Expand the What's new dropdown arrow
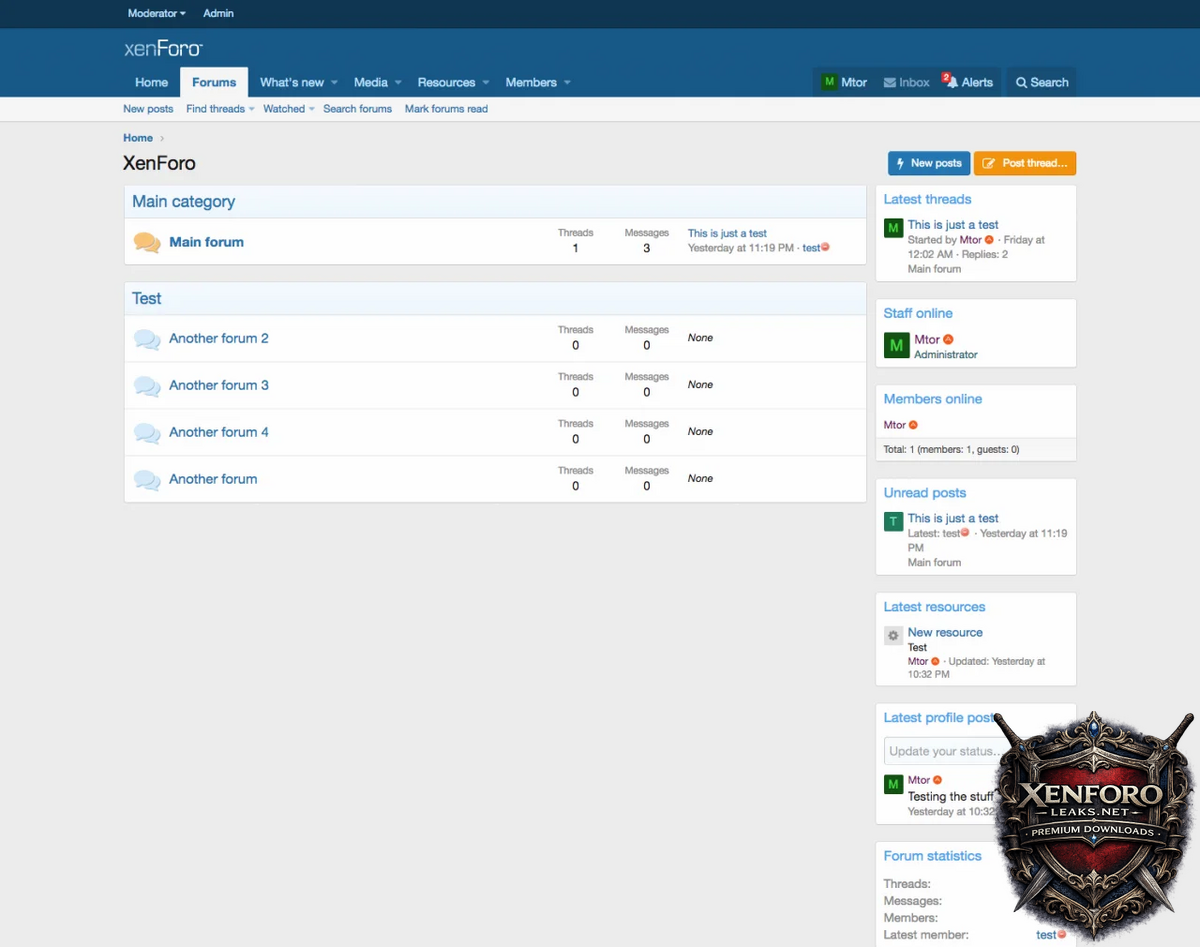1200x947 pixels. pyautogui.click(x=335, y=83)
